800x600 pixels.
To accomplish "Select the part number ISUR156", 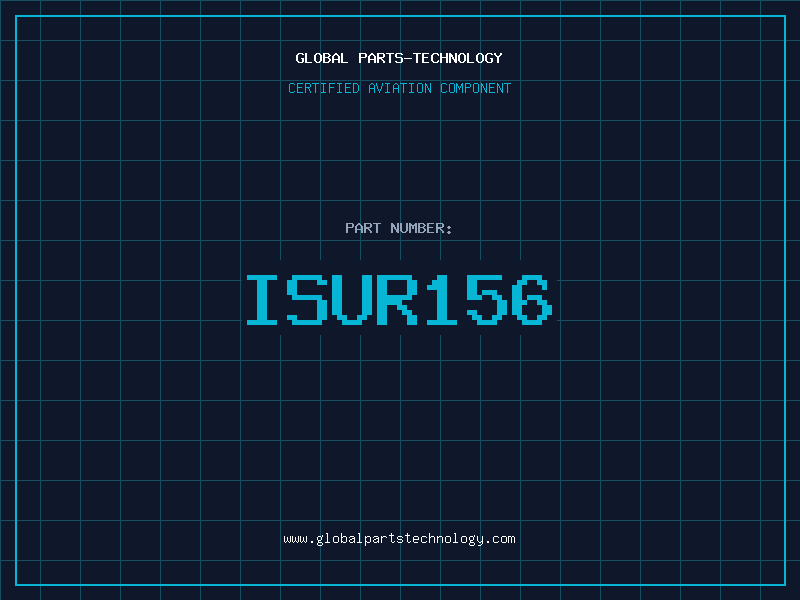I will coord(399,299).
